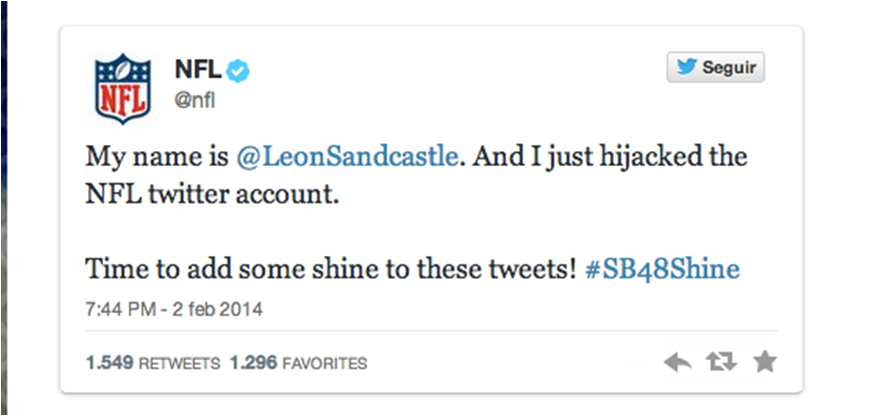This screenshot has height=416, width=882.
Task: Open the @LeonSandcastle mention
Action: (x=347, y=157)
